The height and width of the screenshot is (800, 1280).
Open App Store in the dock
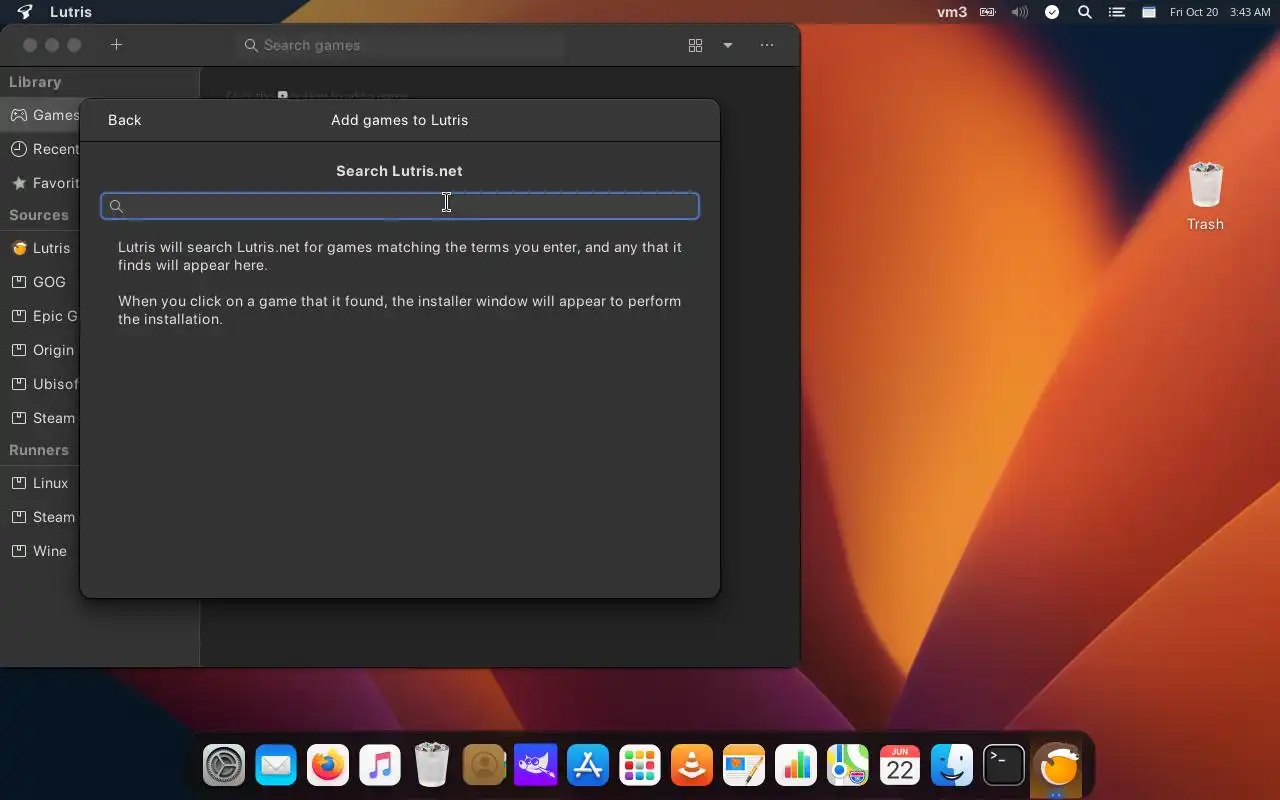click(588, 767)
